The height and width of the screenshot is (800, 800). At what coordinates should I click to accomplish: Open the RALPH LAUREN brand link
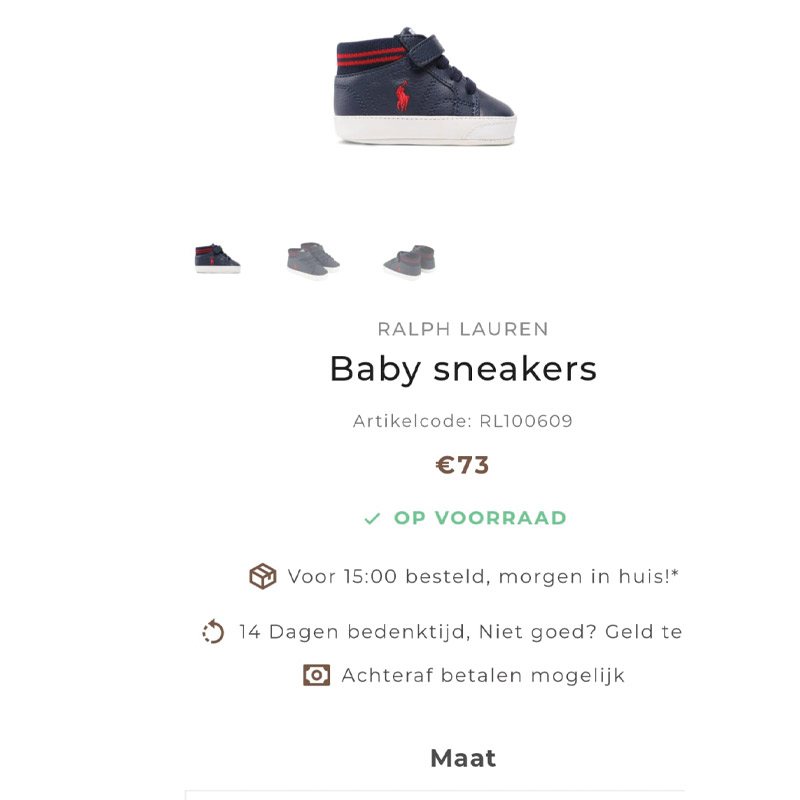463,329
